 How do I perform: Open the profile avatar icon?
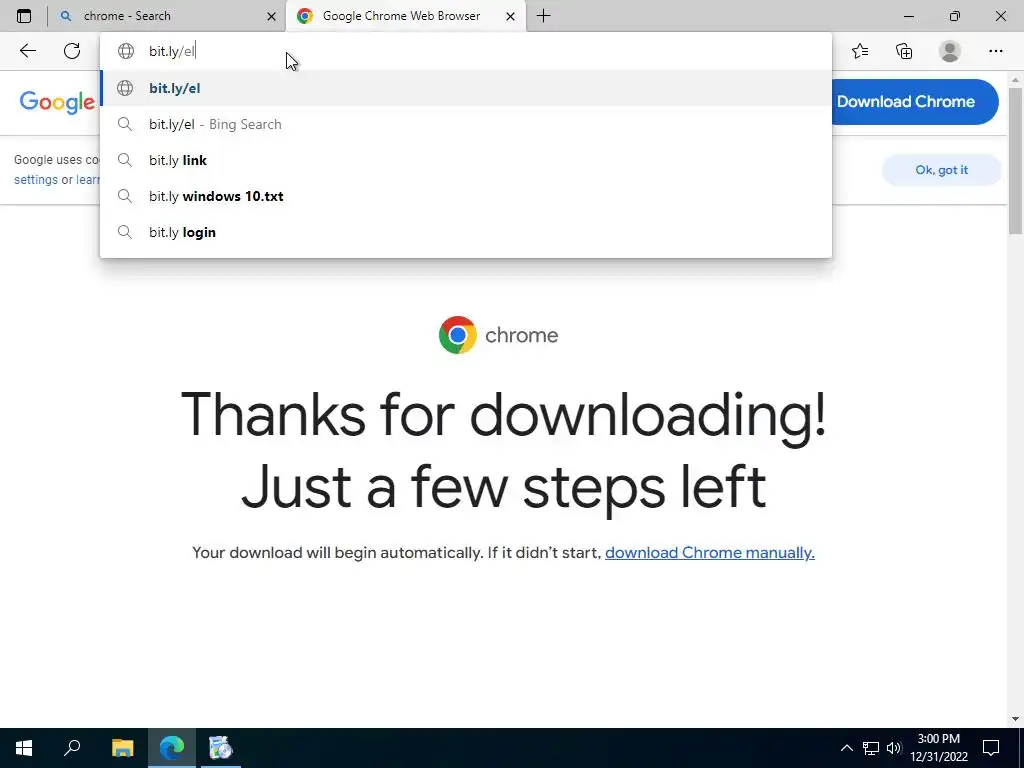tap(950, 51)
